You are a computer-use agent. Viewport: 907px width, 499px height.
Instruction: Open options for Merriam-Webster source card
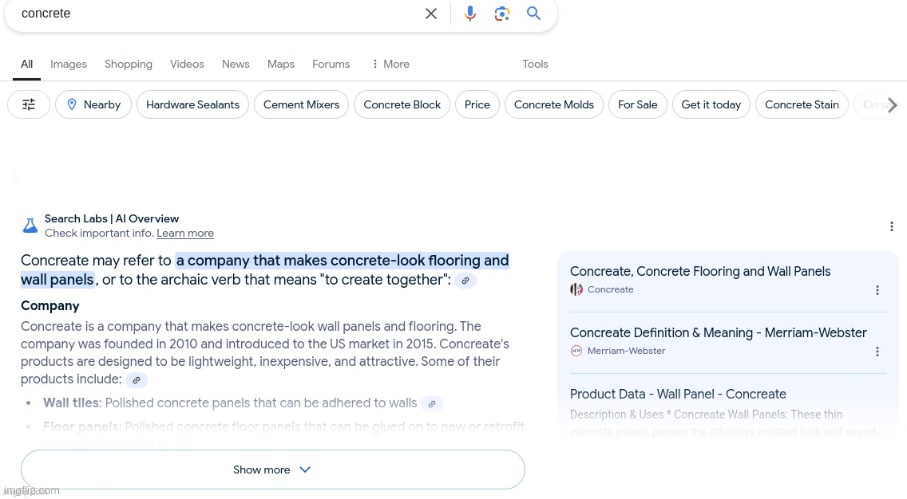pos(877,351)
